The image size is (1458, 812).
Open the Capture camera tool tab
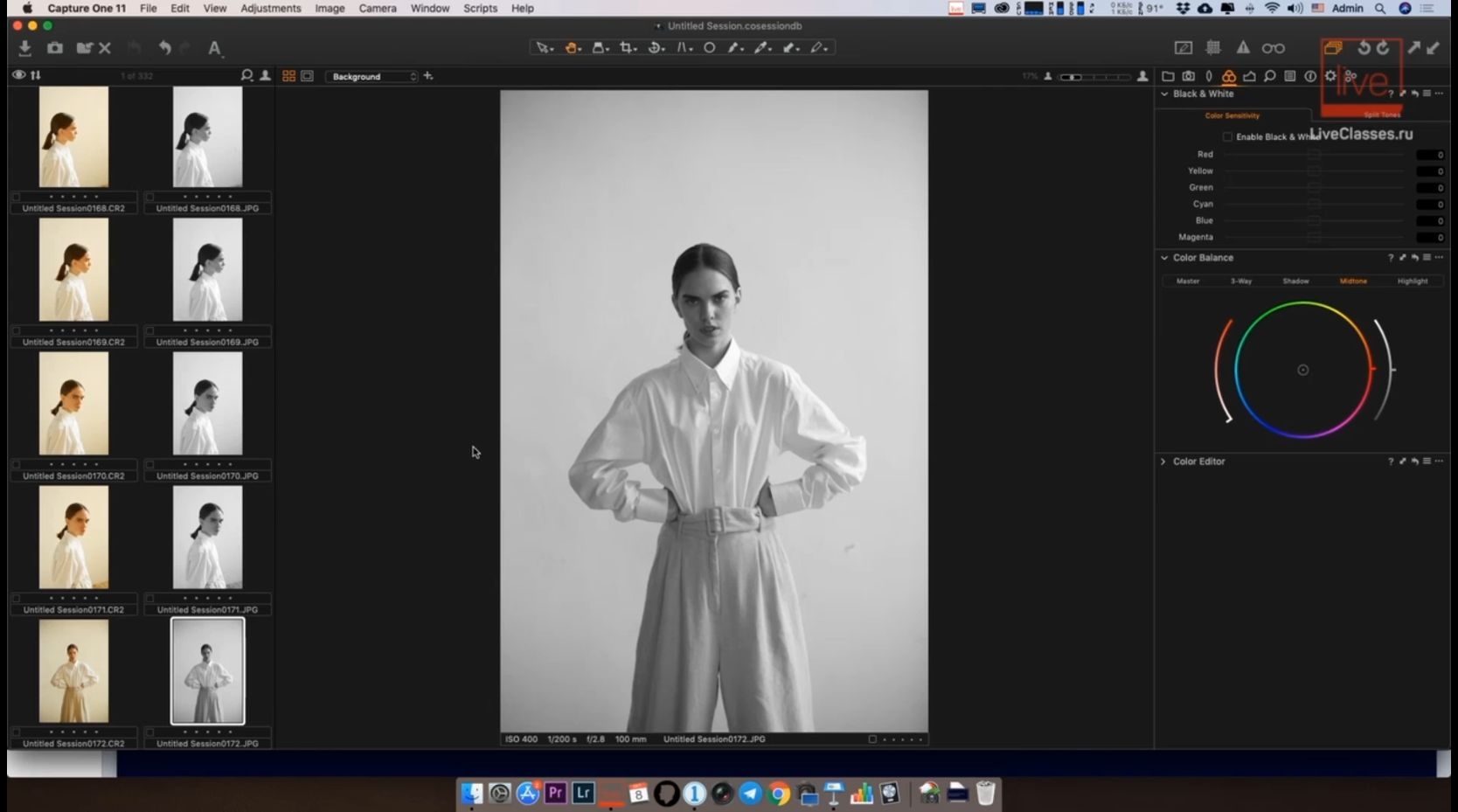pos(1189,76)
